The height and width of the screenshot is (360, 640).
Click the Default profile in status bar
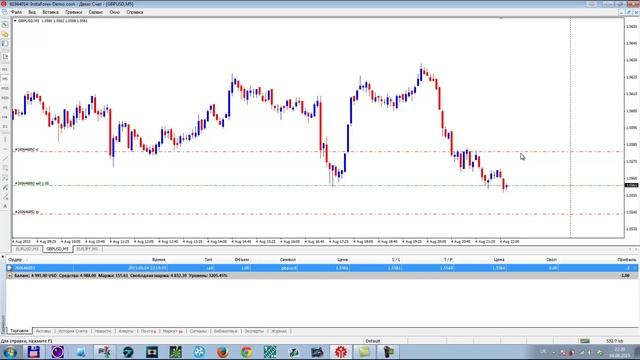click(373, 341)
